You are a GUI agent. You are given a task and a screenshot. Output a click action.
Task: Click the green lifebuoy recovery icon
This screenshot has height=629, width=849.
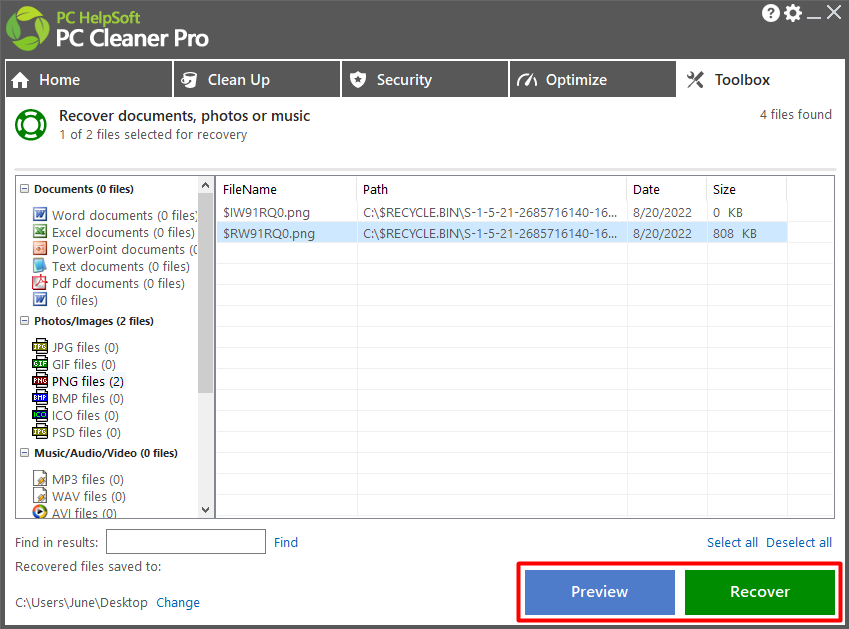coord(31,125)
